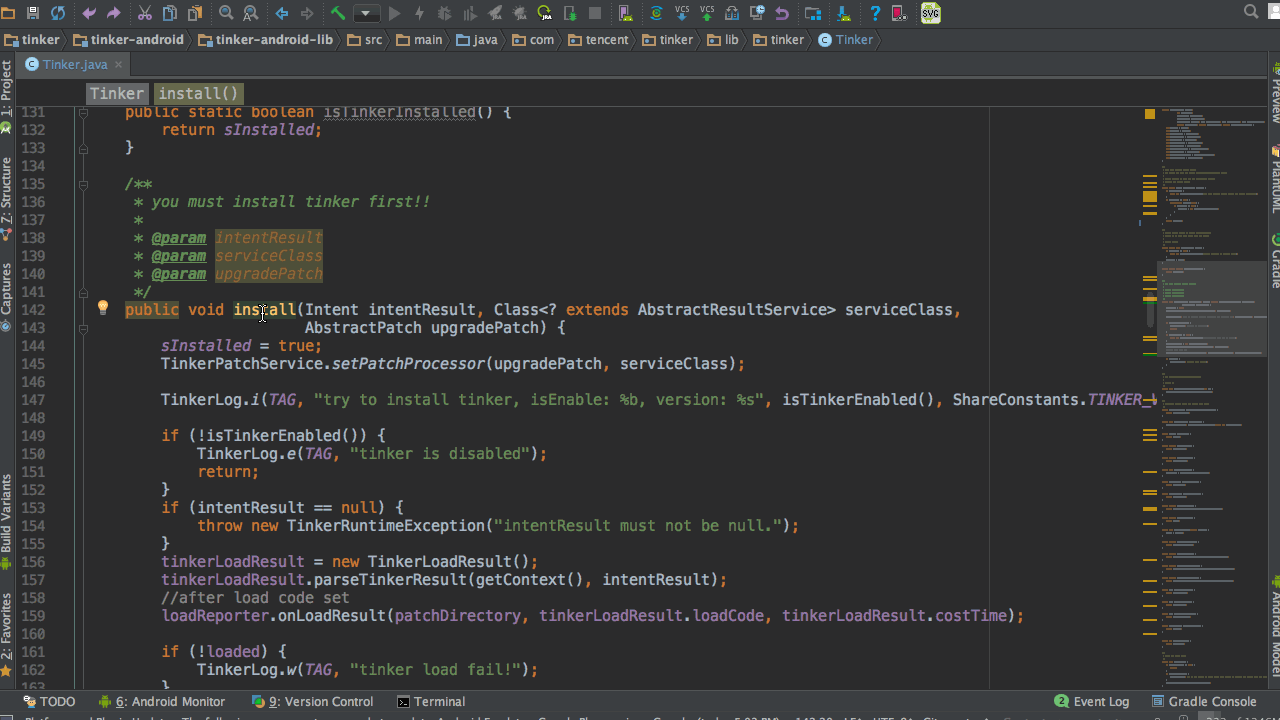The width and height of the screenshot is (1280, 720).
Task: Open the Version Control tool window
Action: 312,701
